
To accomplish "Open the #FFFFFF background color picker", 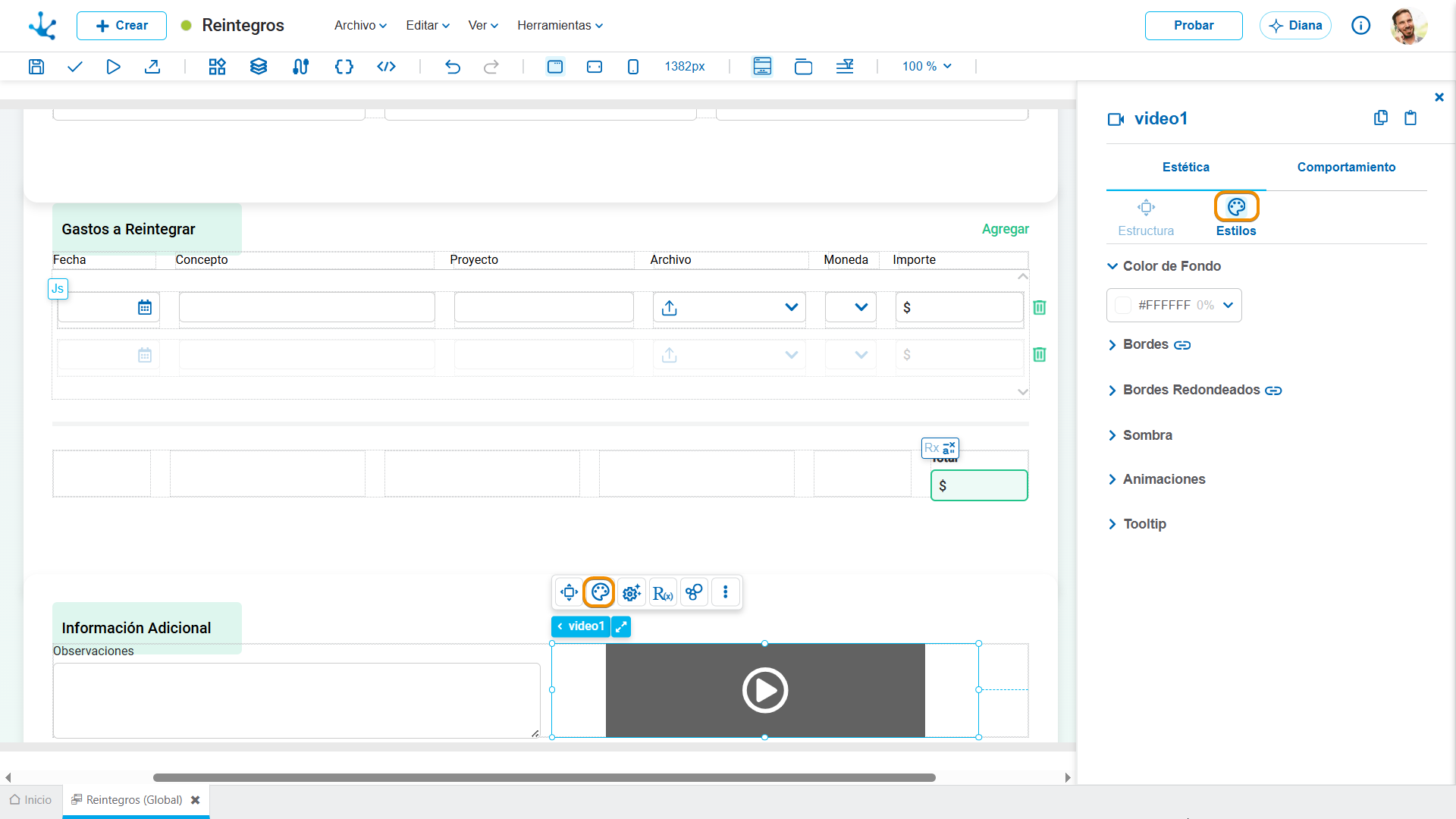I will (1174, 306).
